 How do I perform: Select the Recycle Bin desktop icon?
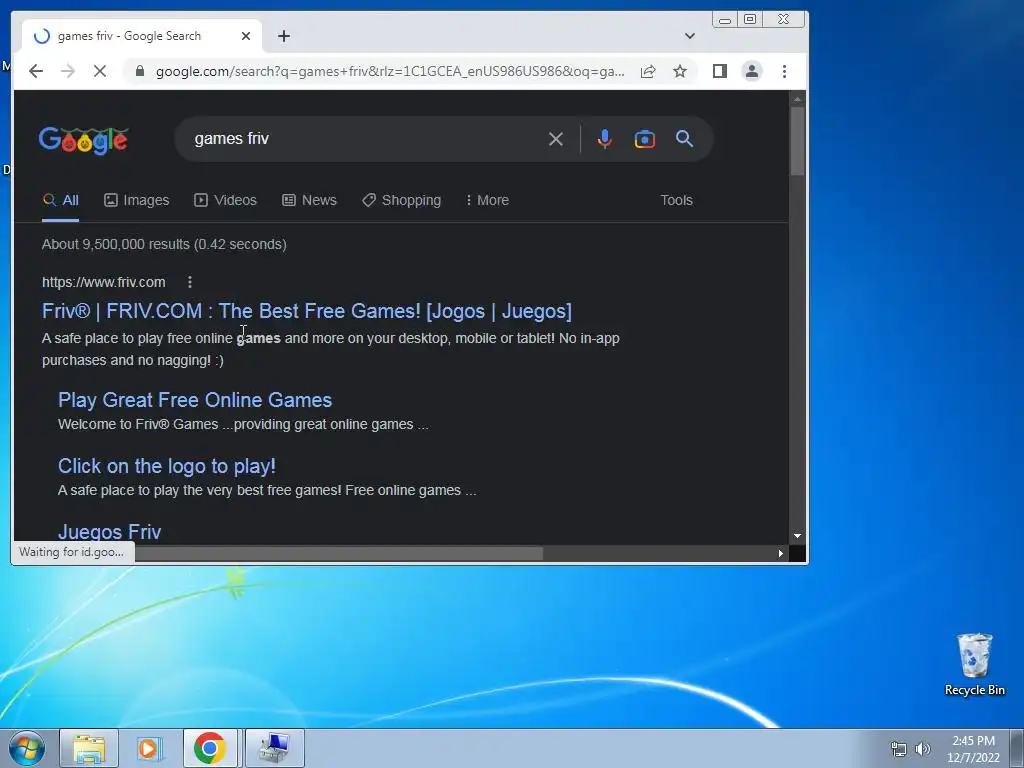(x=974, y=664)
